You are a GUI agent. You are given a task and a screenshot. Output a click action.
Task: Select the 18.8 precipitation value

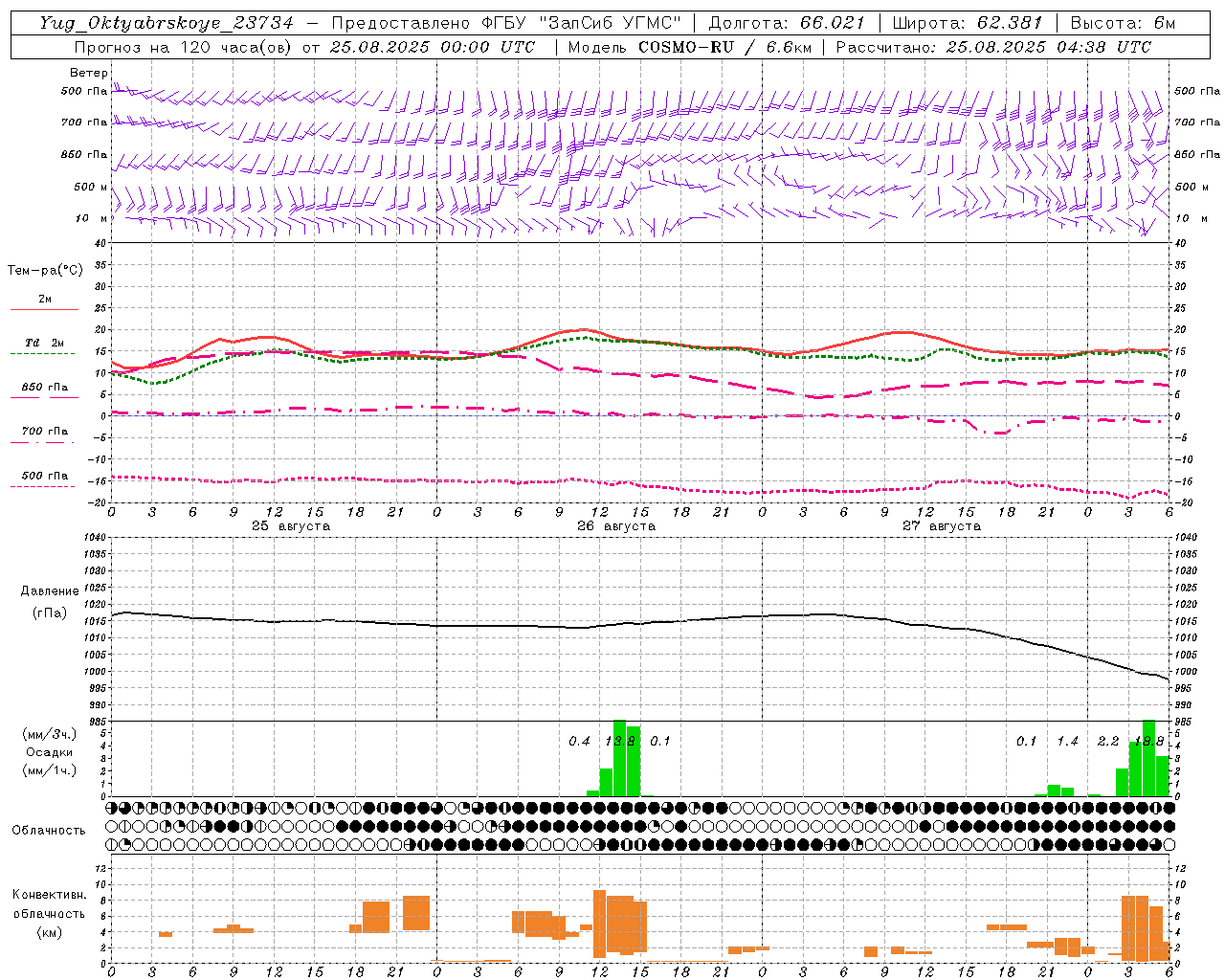click(1148, 742)
